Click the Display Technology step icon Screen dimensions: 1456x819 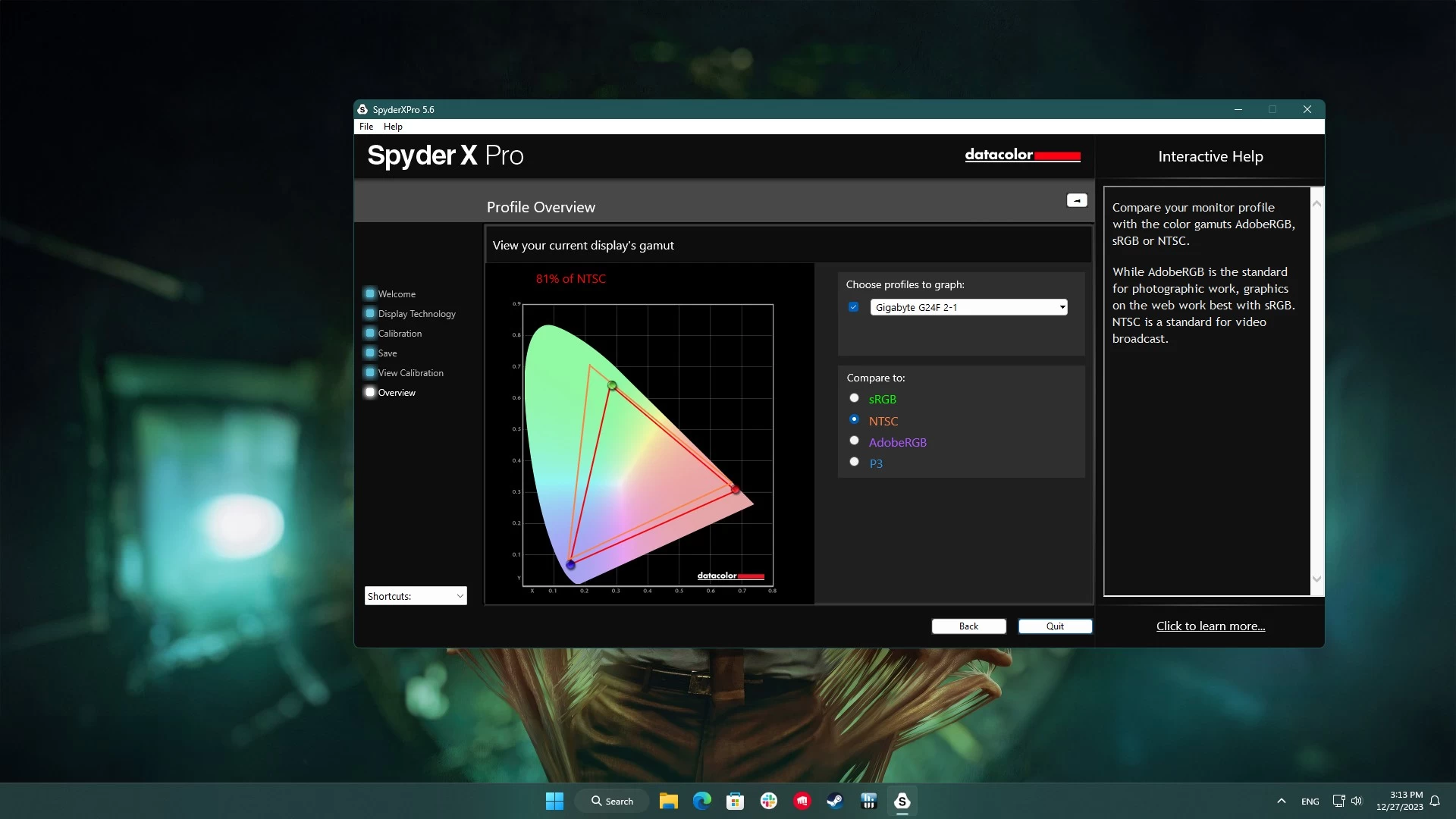pos(370,313)
